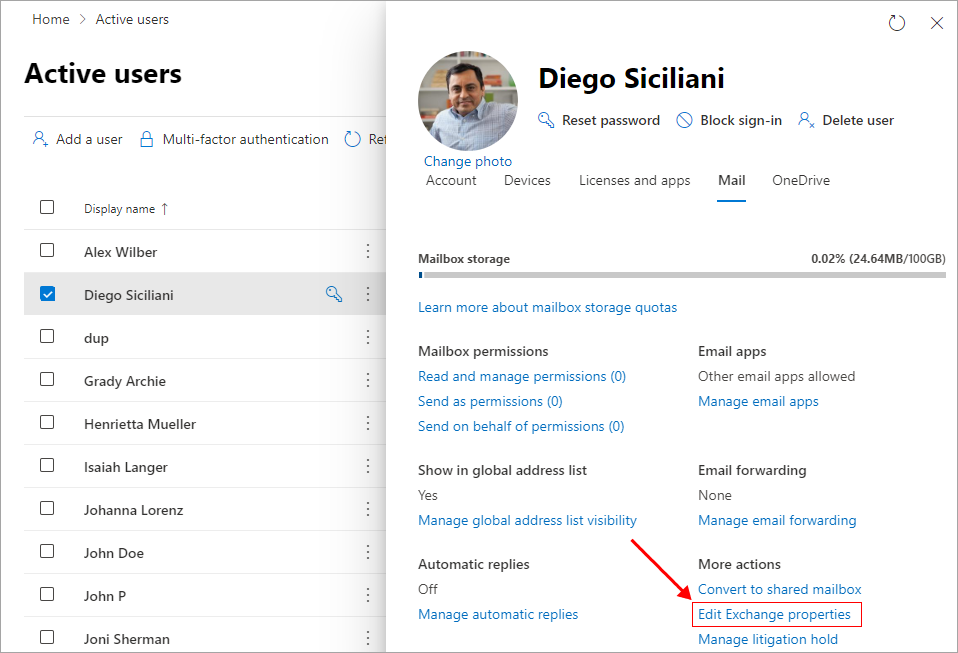Click the Add a user icon
Image resolution: width=958 pixels, height=653 pixels.
click(x=40, y=139)
